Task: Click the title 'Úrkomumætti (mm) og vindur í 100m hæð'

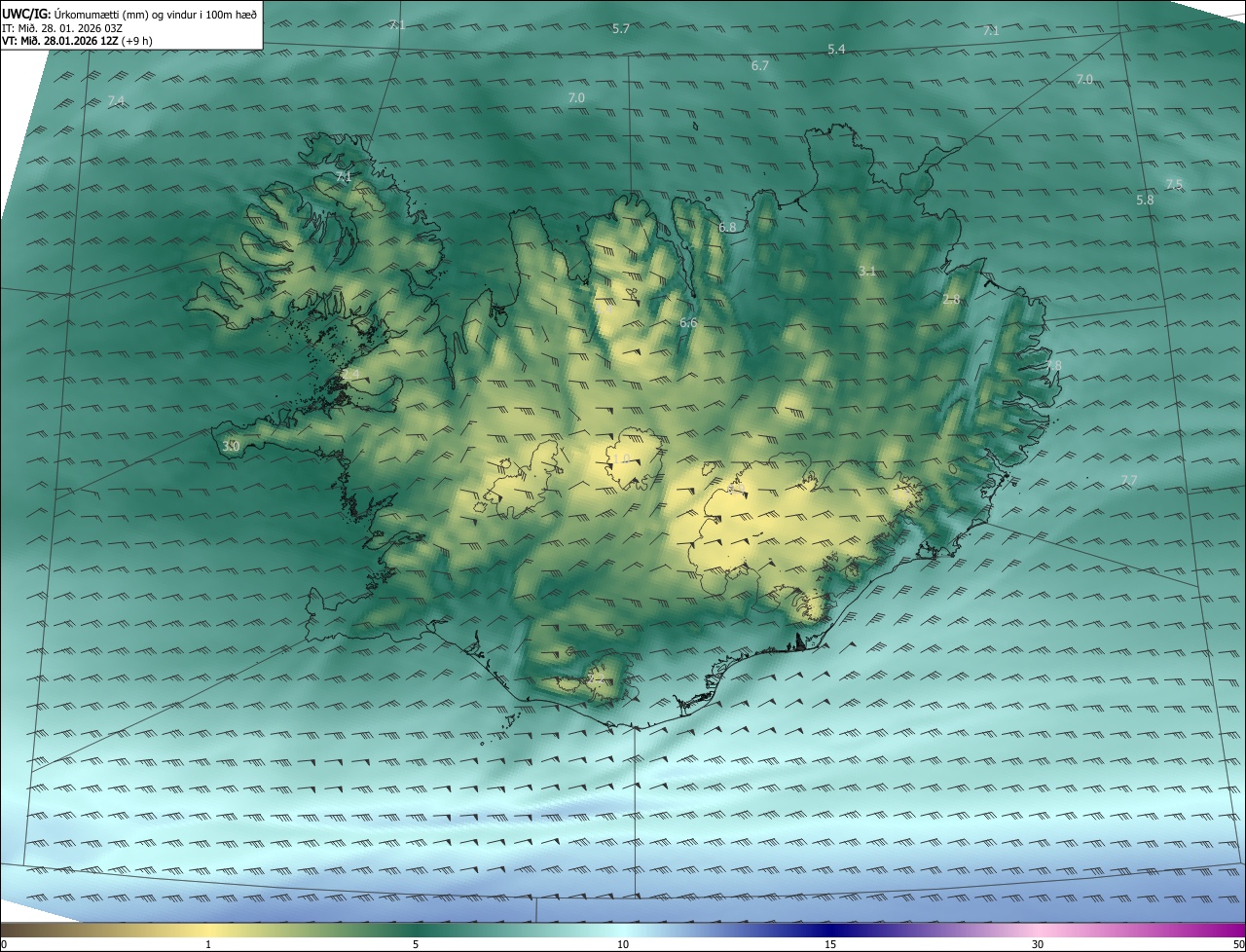Action: tap(155, 14)
